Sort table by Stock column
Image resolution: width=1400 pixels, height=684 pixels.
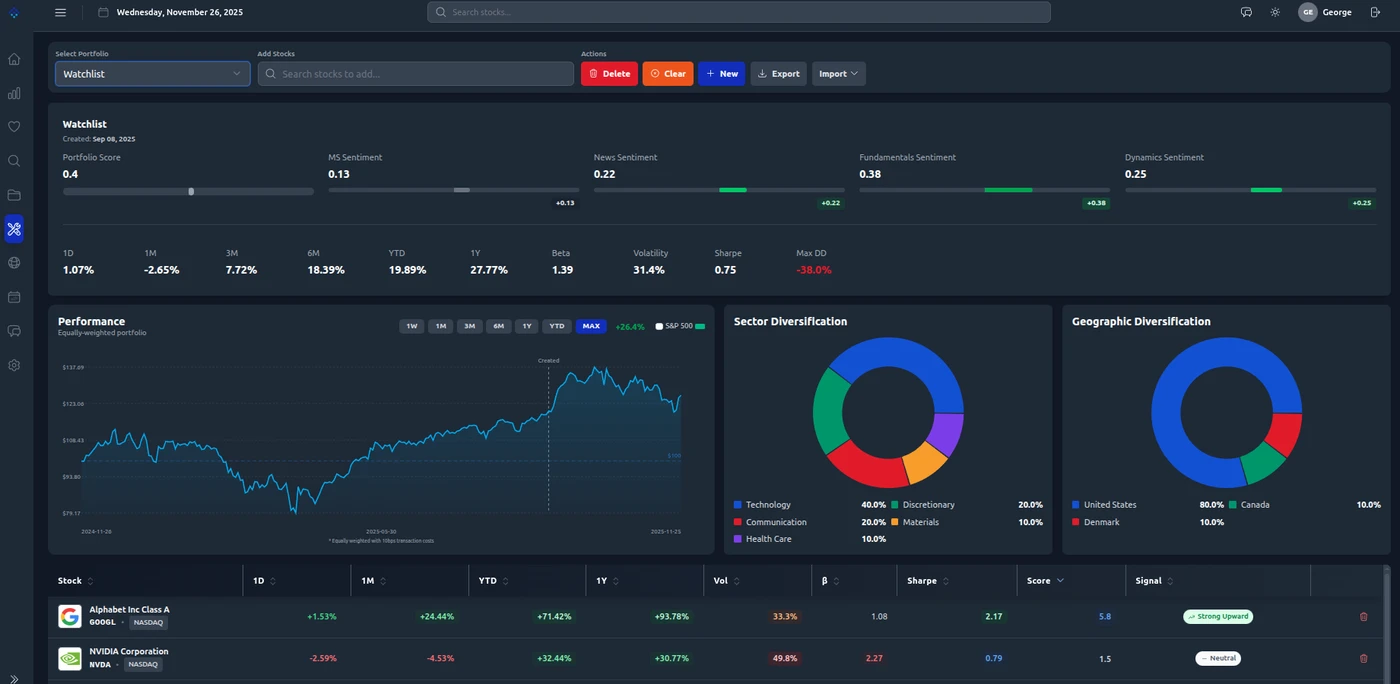coord(76,581)
